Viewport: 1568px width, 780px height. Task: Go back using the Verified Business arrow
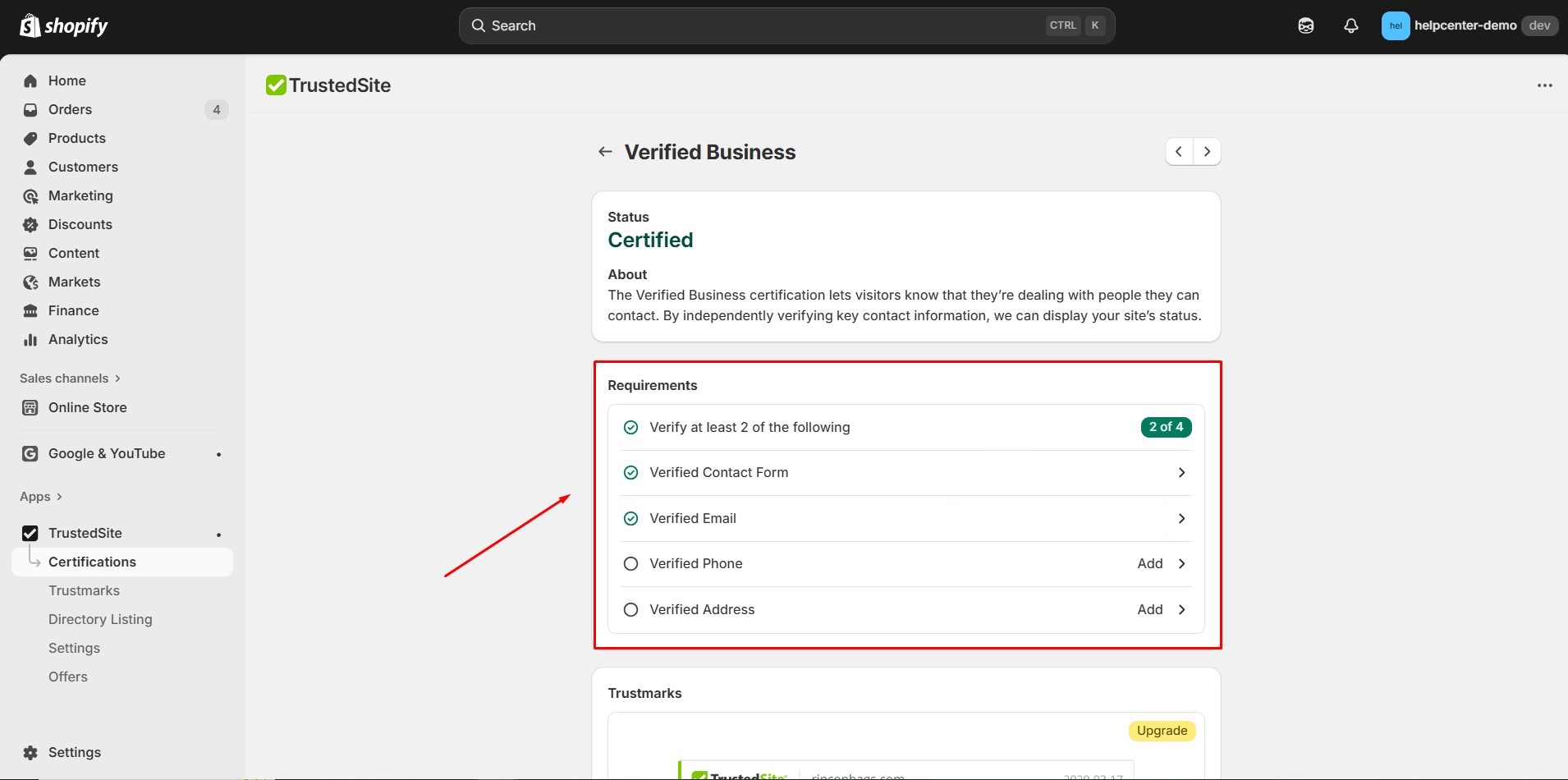pyautogui.click(x=605, y=151)
